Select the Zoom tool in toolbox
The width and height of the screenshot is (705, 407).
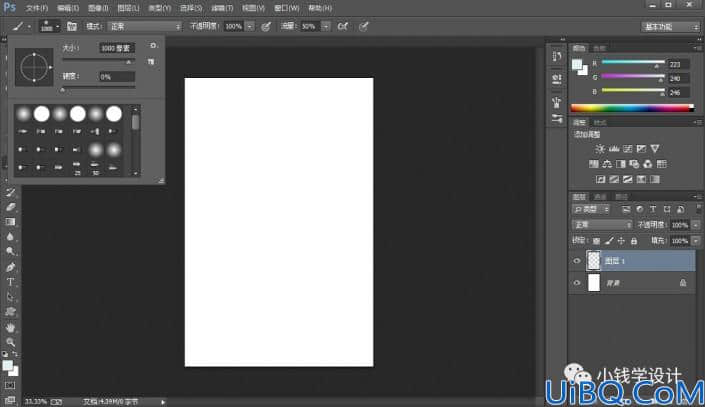(x=10, y=342)
